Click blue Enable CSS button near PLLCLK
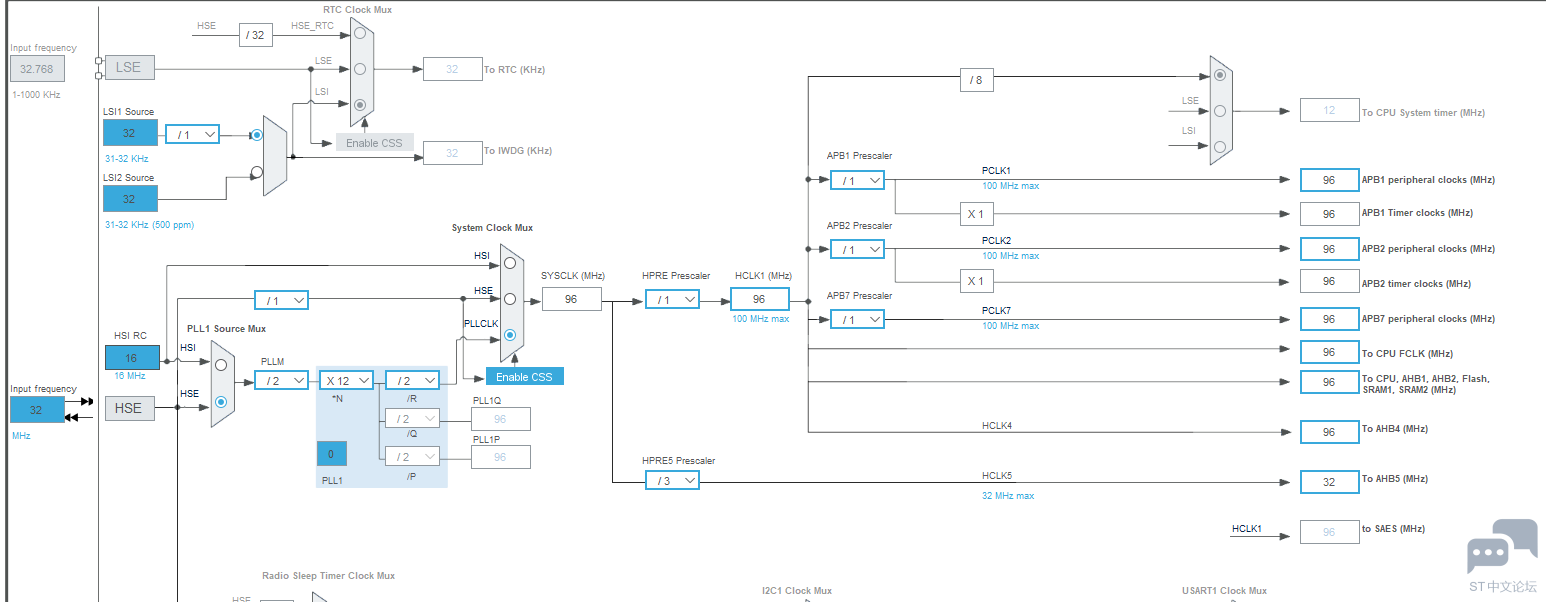 point(524,377)
